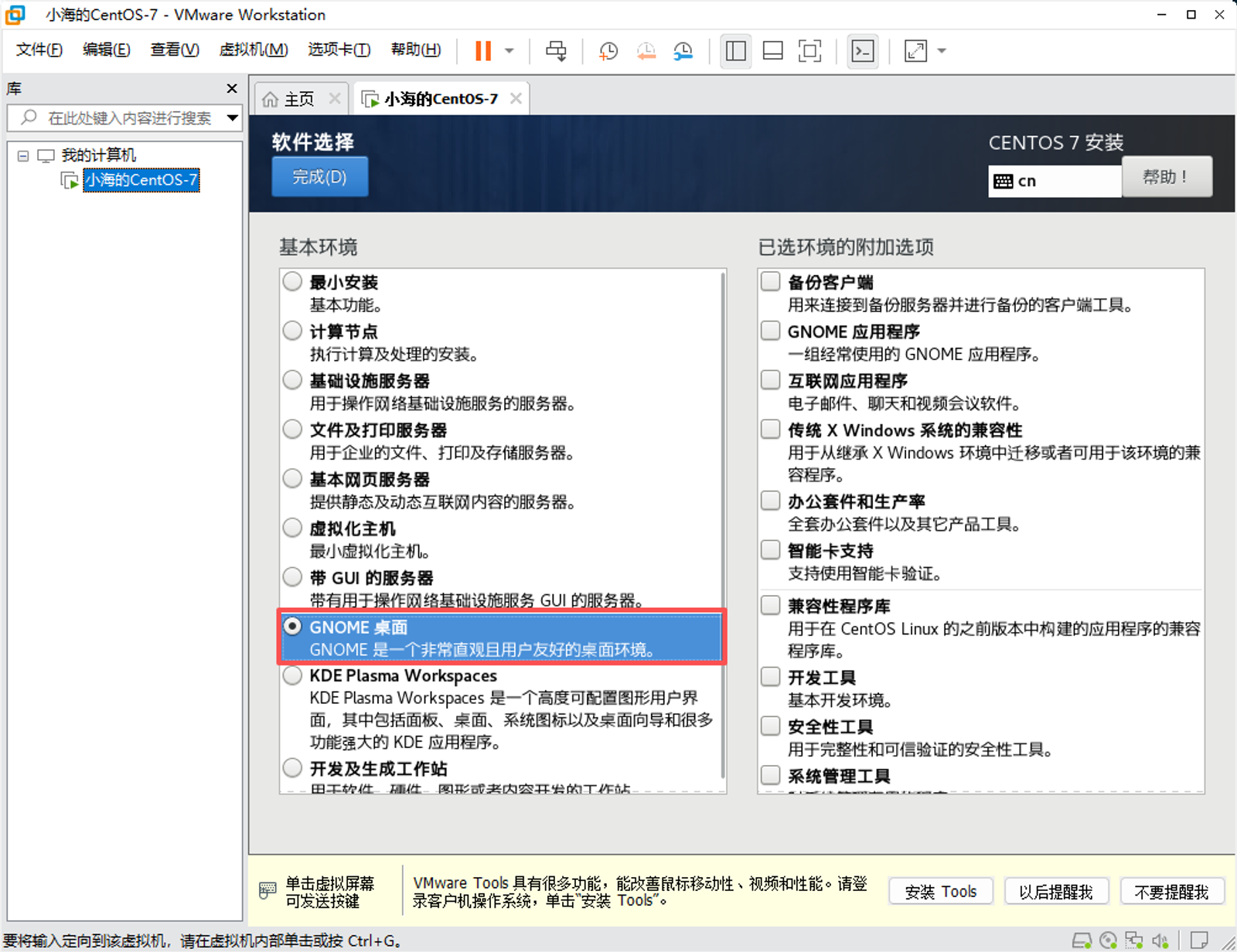This screenshot has height=952, width=1237.
Task: Select 我的计算机 in the library tree
Action: 98,155
